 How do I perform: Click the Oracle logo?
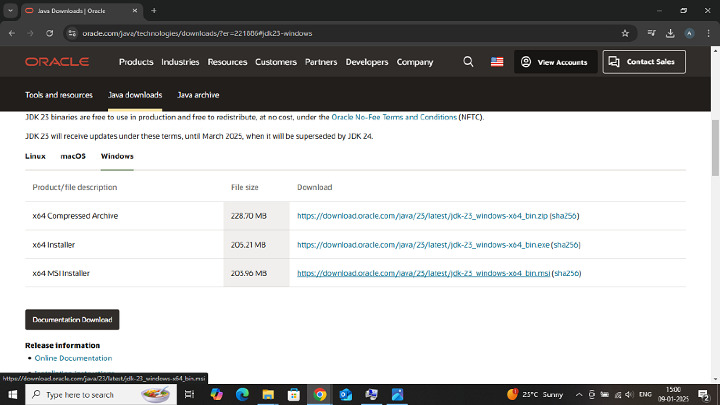pos(57,62)
